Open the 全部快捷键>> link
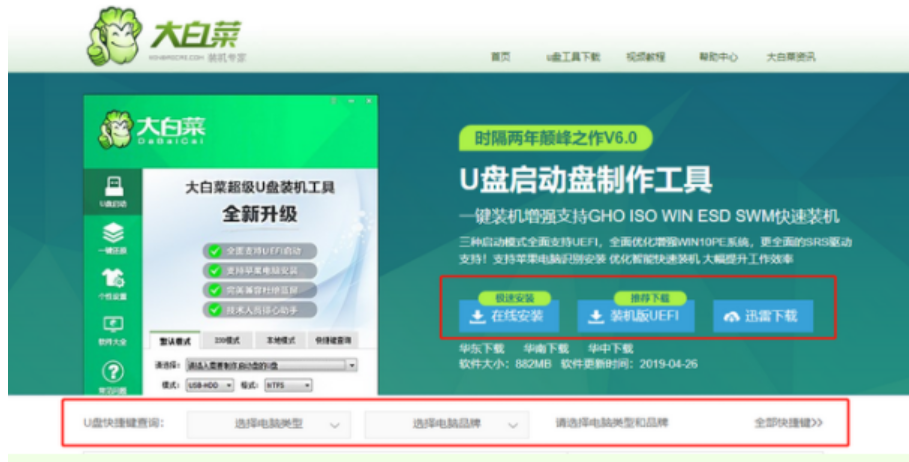 (x=788, y=423)
